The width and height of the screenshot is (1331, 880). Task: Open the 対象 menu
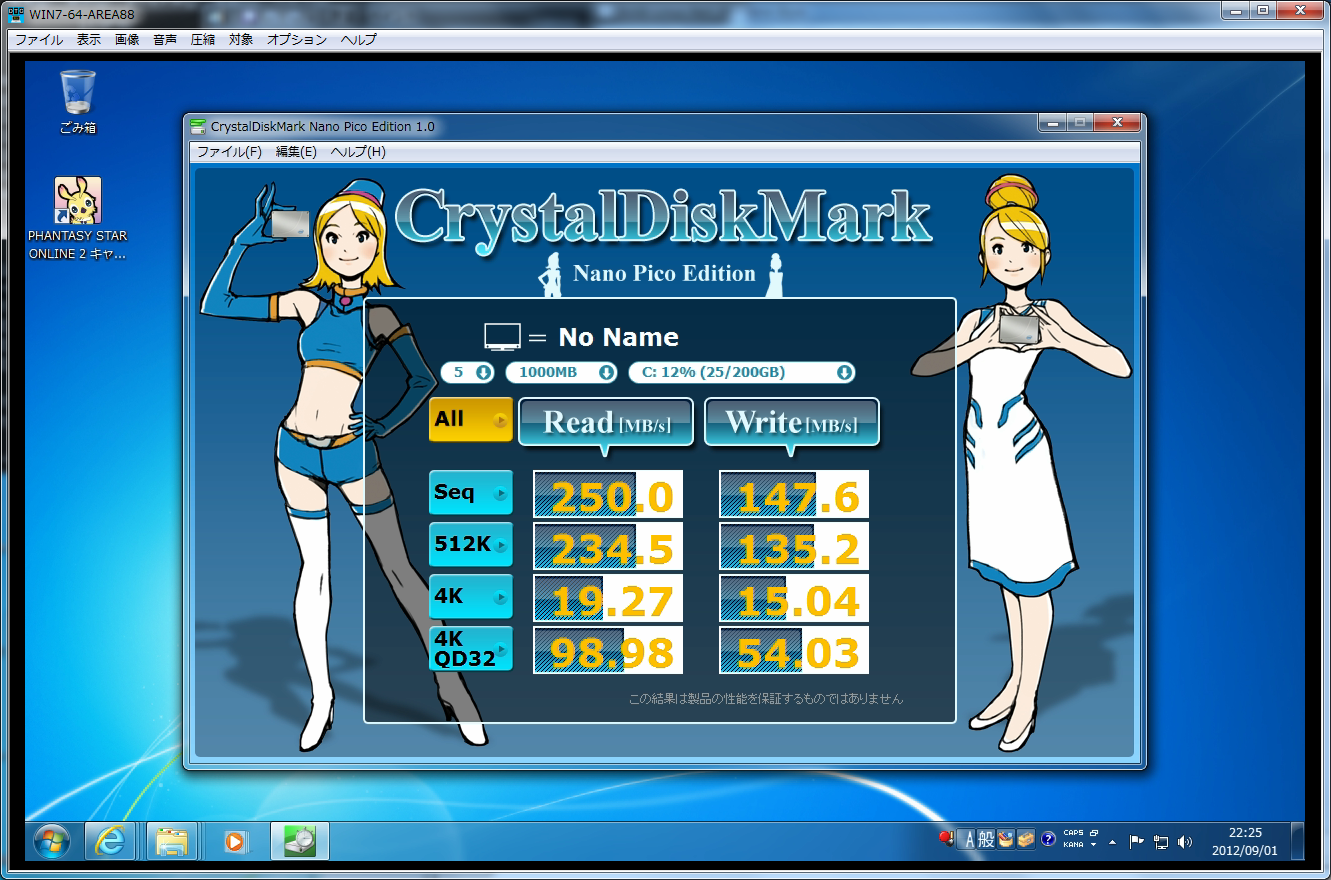click(x=241, y=40)
